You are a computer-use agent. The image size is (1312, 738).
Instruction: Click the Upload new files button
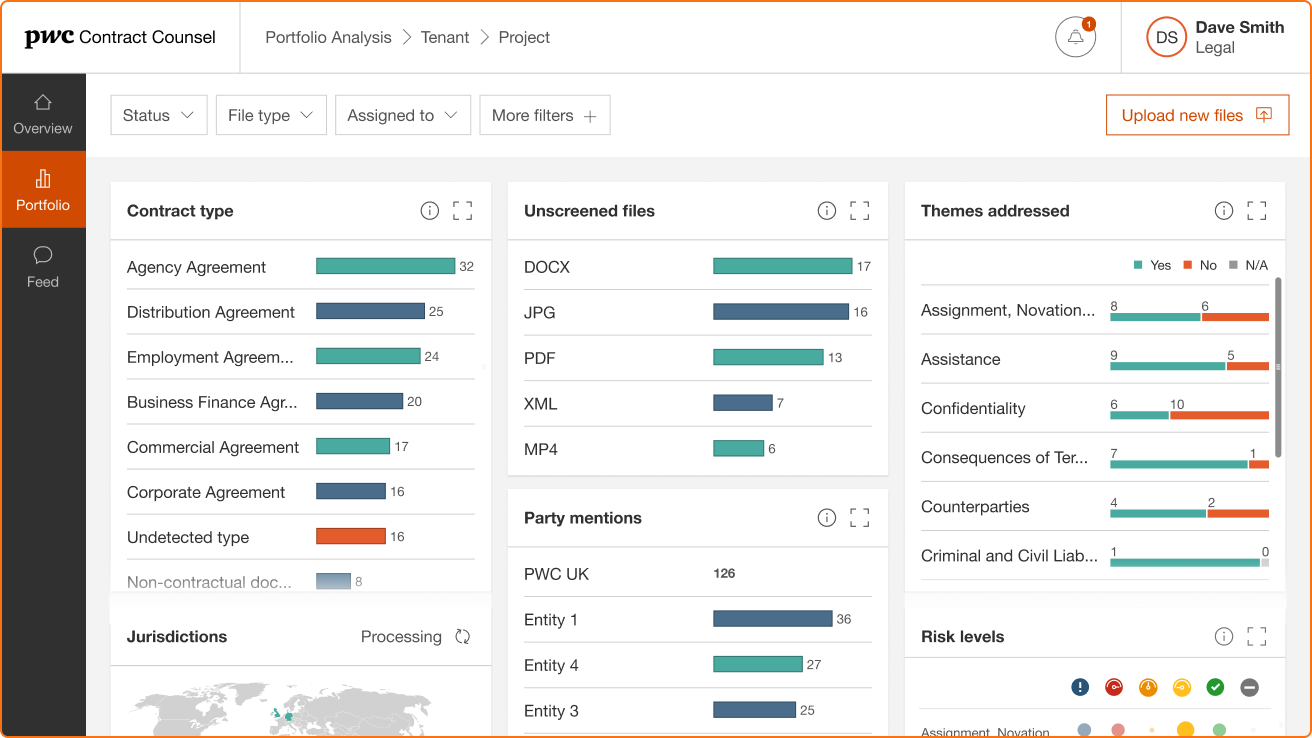[x=1196, y=115]
